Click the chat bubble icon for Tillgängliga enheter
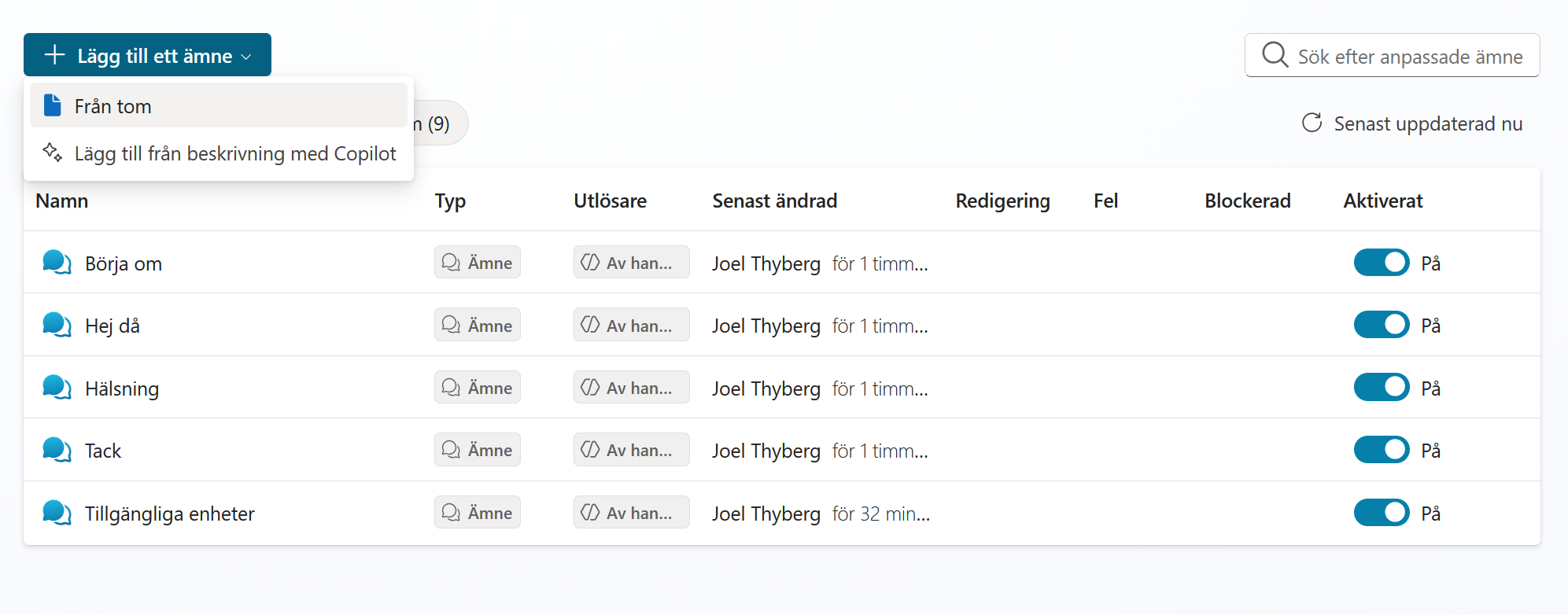The height and width of the screenshot is (615, 1568). pyautogui.click(x=57, y=513)
